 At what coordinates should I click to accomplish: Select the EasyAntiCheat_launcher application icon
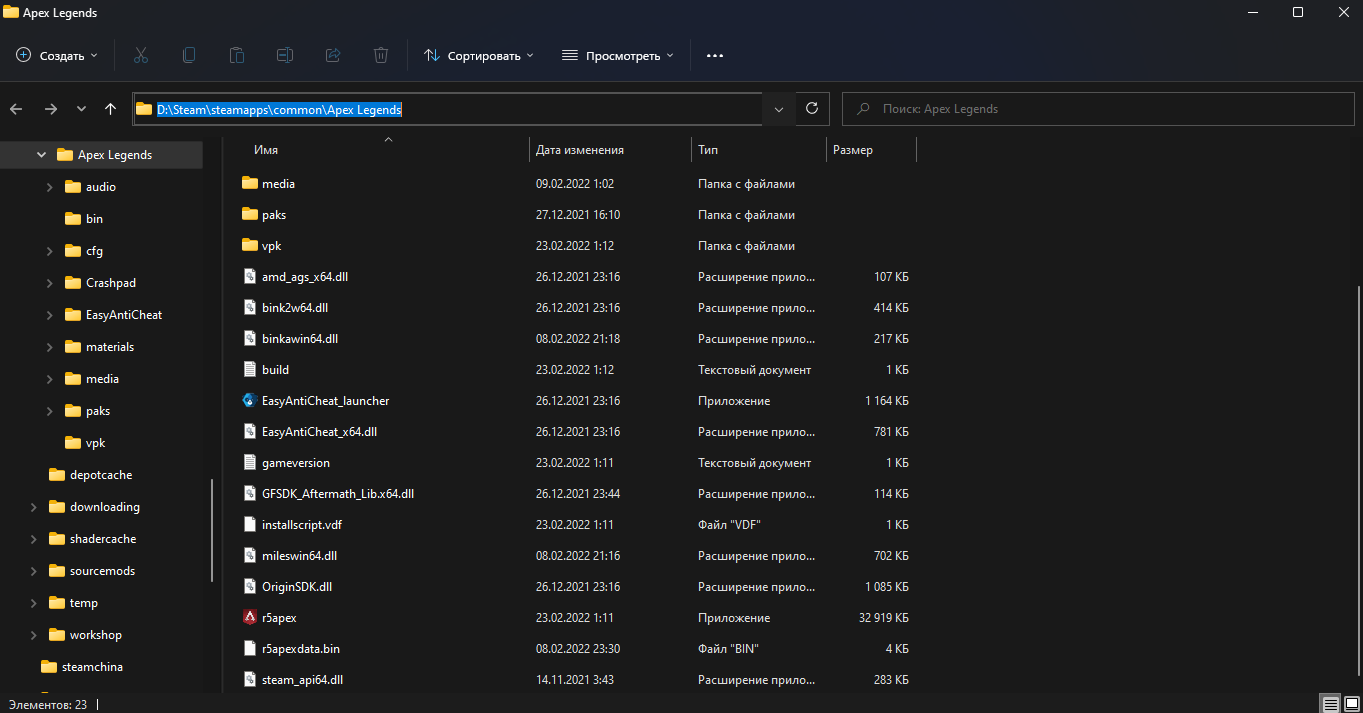coord(250,401)
